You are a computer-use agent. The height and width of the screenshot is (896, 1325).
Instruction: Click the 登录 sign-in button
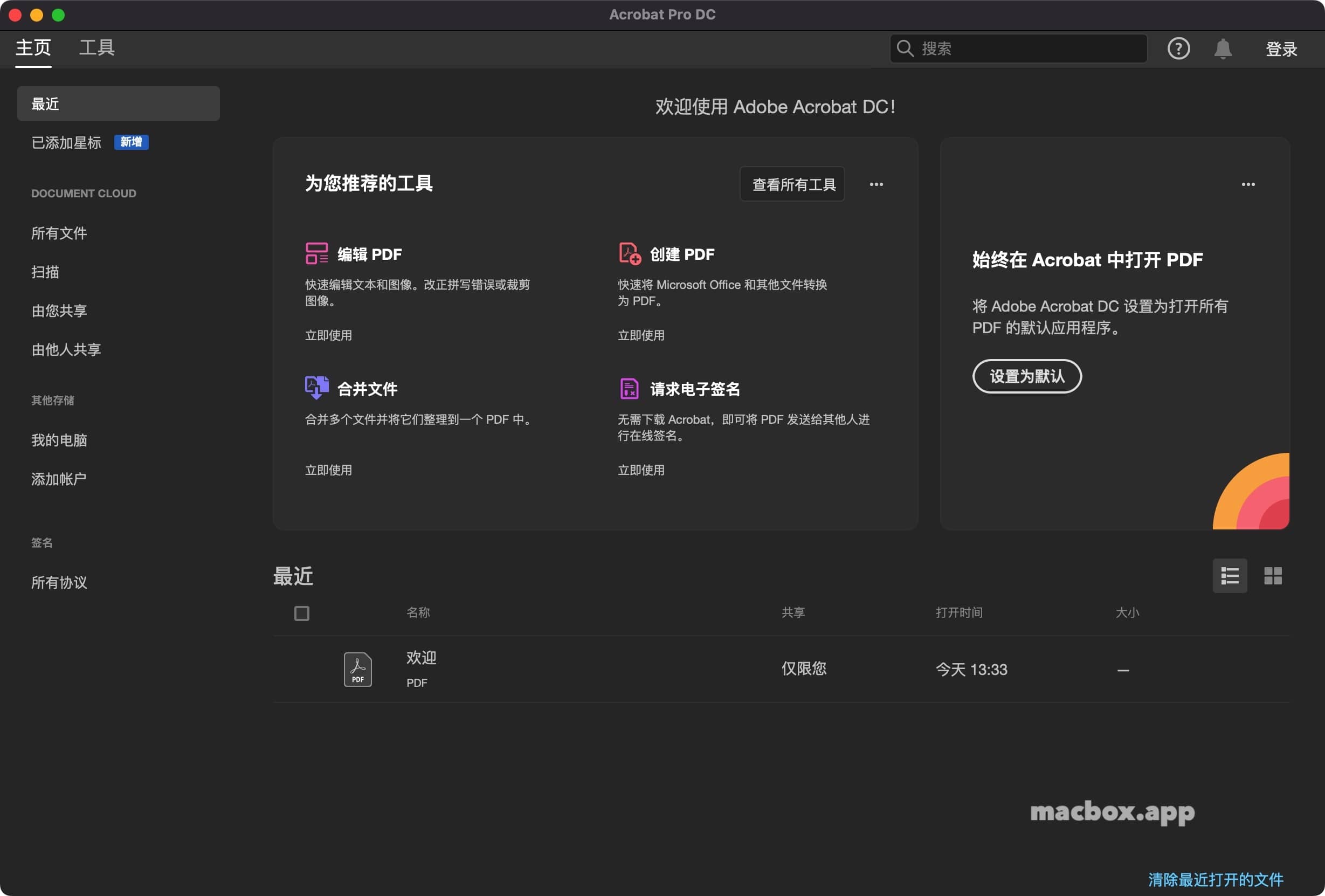pyautogui.click(x=1281, y=49)
